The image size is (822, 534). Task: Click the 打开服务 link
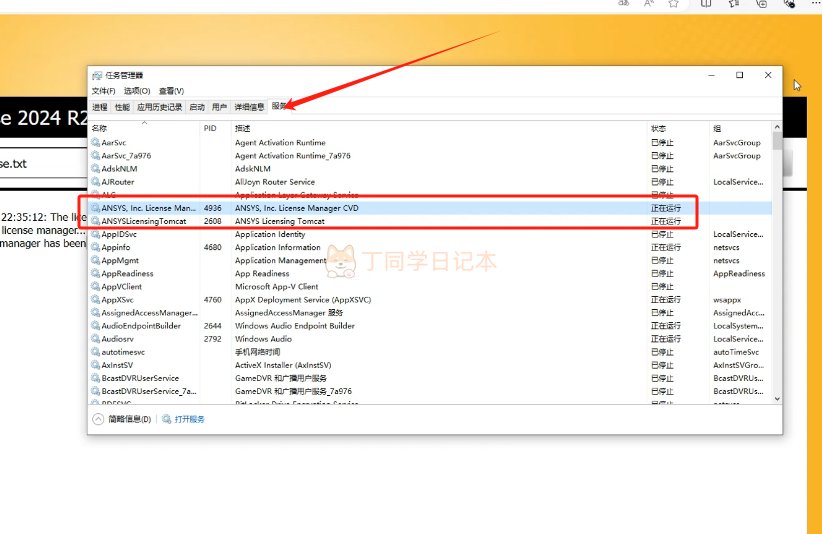190,420
